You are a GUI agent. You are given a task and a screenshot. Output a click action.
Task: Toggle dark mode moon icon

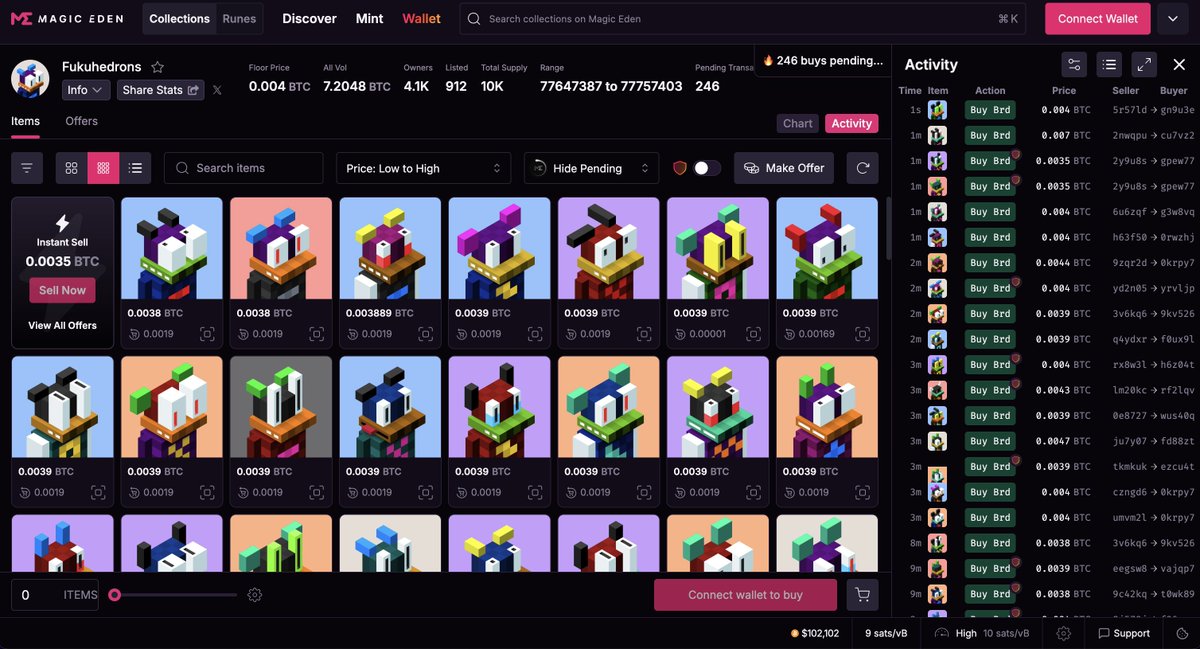pyautogui.click(x=1183, y=633)
